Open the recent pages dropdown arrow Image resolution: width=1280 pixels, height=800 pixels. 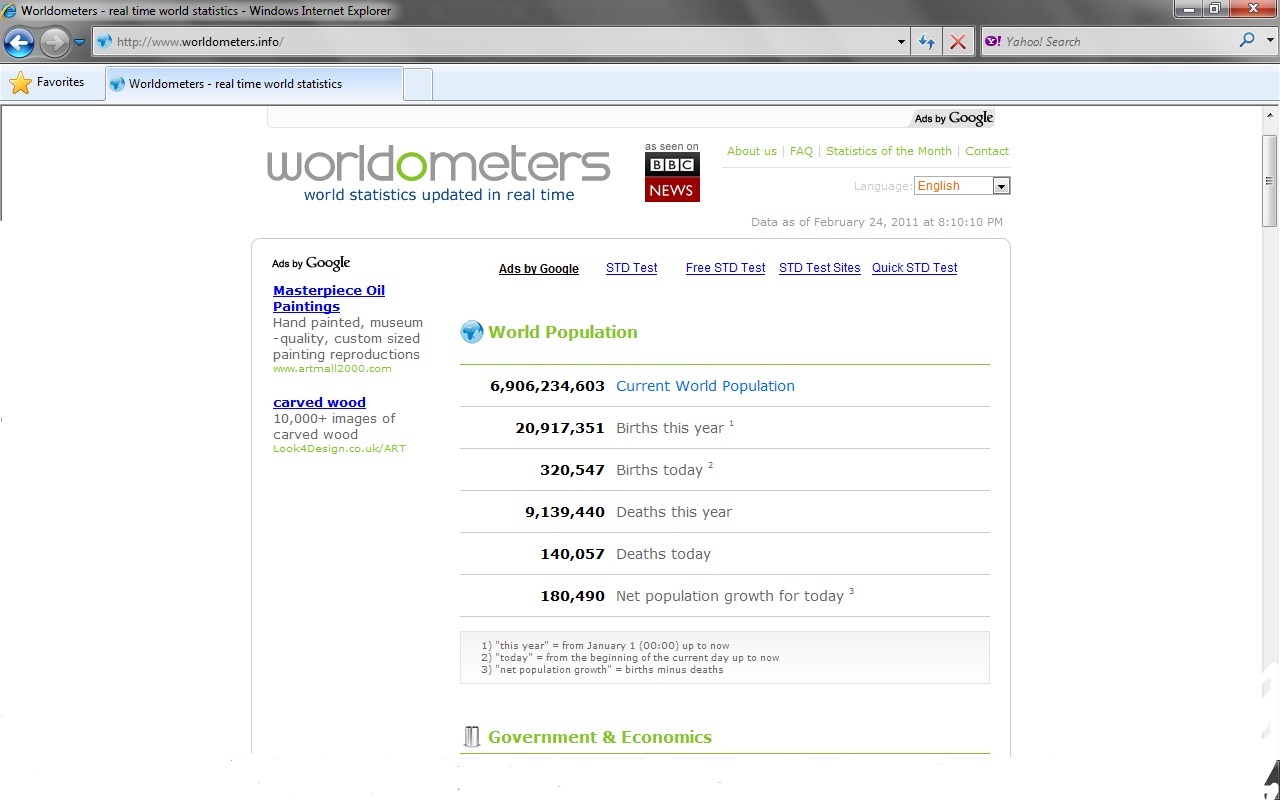(80, 42)
